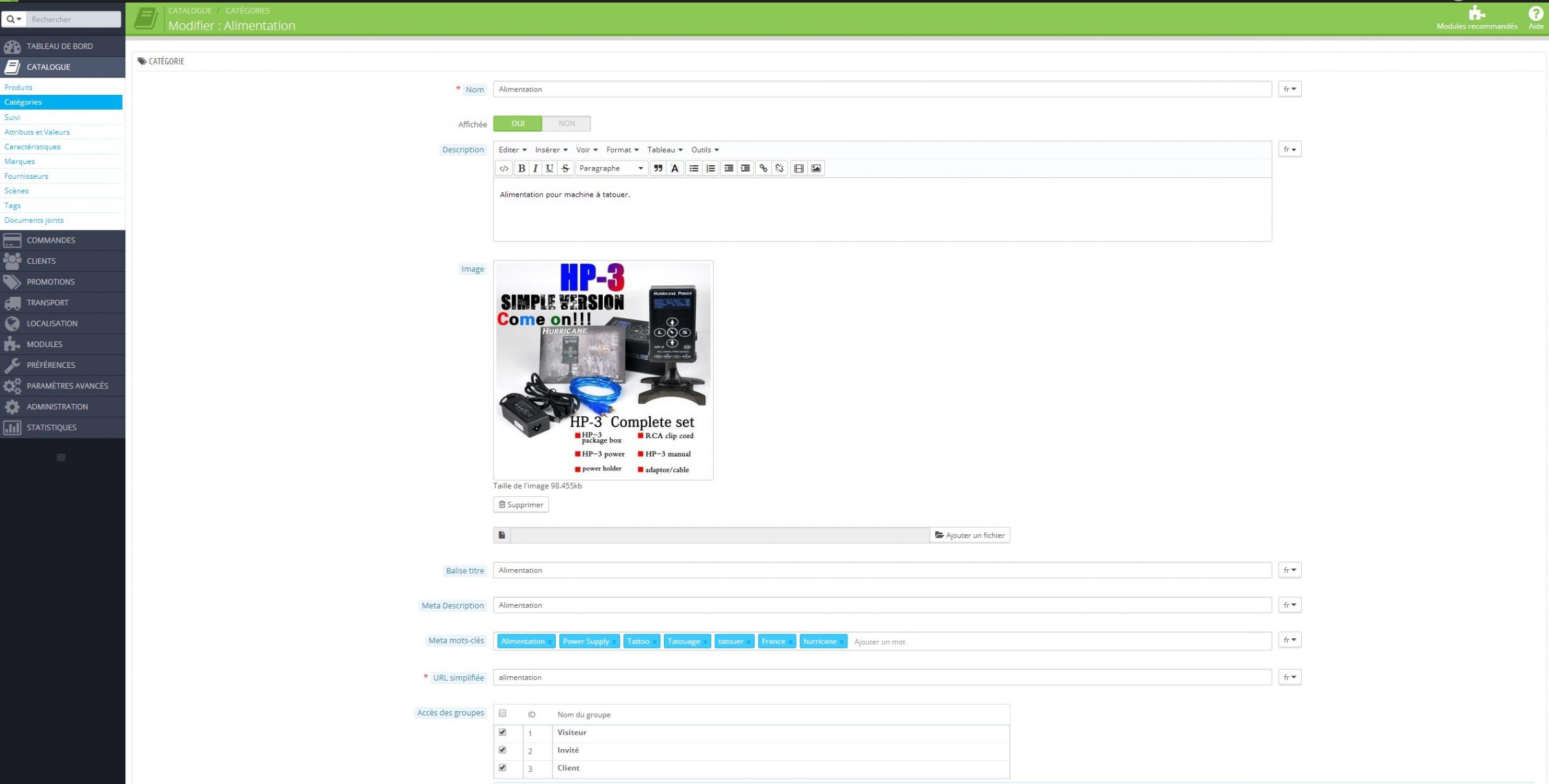Open the Paragraphe format dropdown
The image size is (1549, 784).
[611, 168]
